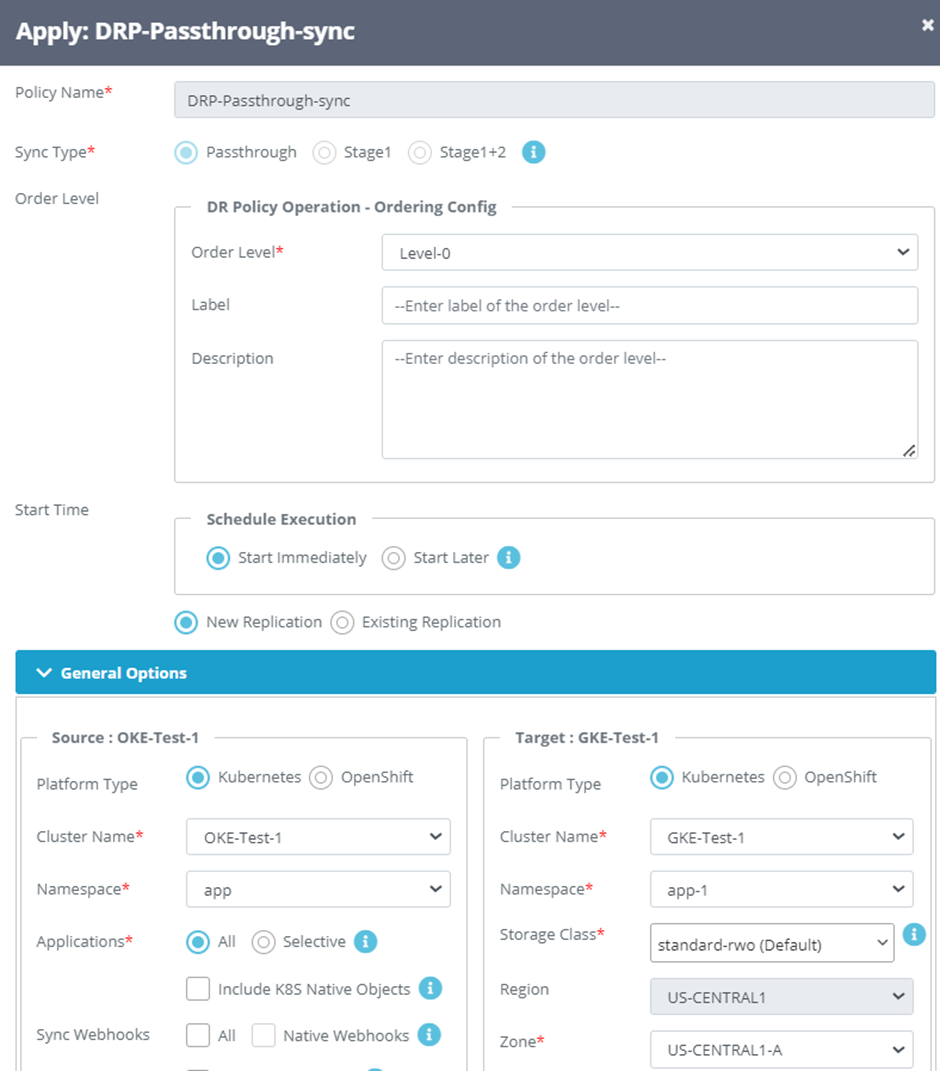Choose Start Later option
Screen dimensions: 940x1071
[393, 558]
